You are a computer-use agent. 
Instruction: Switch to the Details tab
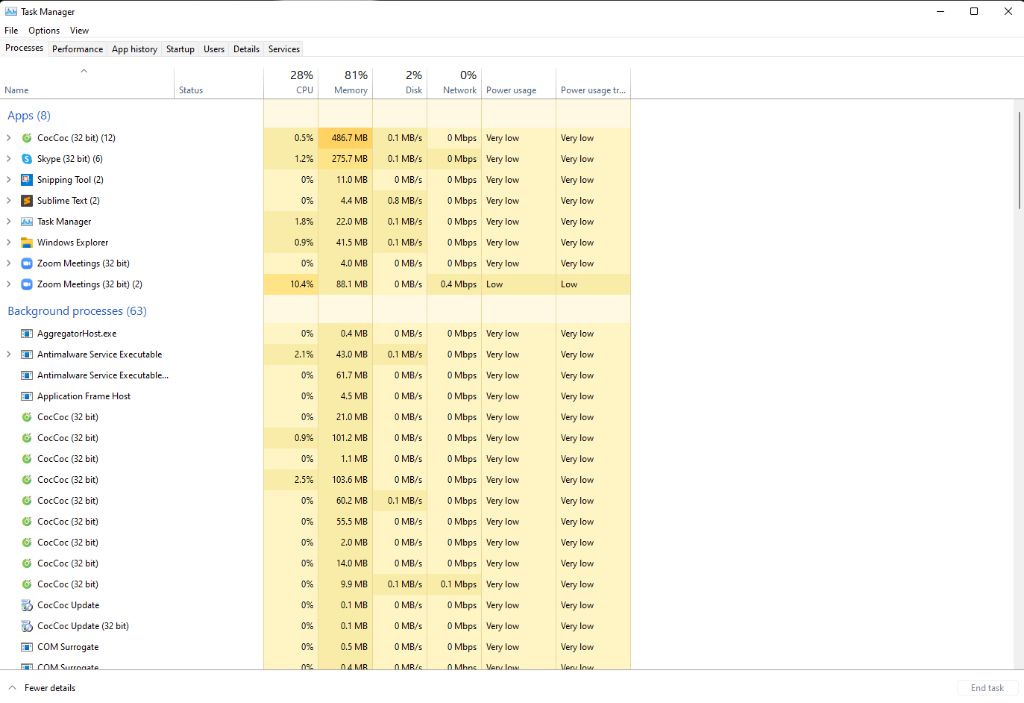point(246,49)
